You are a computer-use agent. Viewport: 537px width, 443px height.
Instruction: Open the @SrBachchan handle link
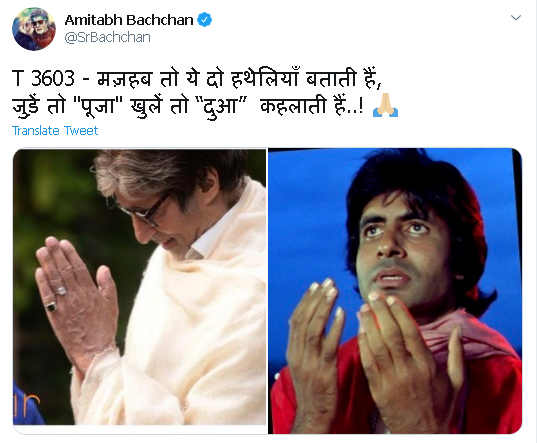coord(107,37)
